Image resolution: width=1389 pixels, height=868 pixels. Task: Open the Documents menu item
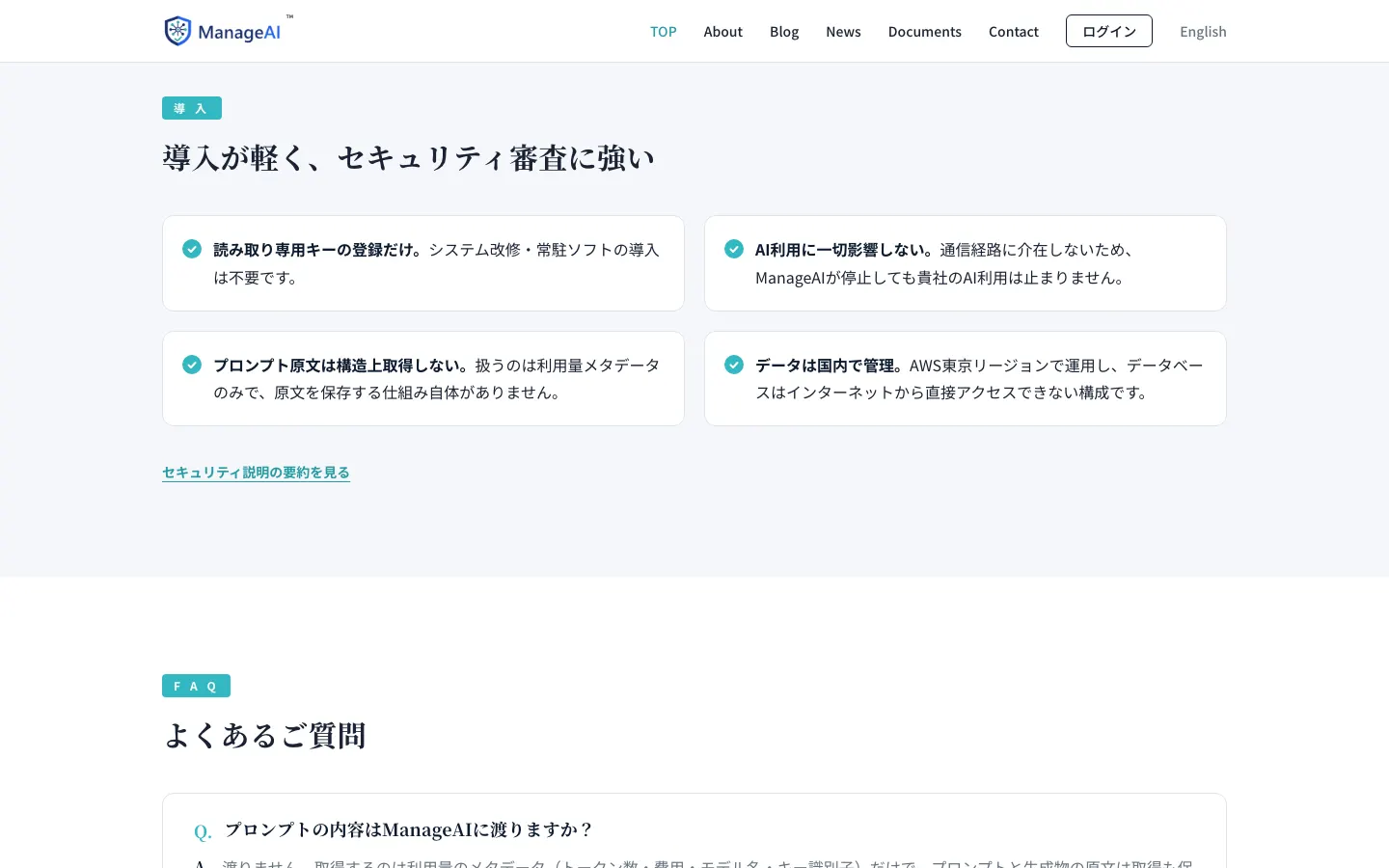pos(925,32)
